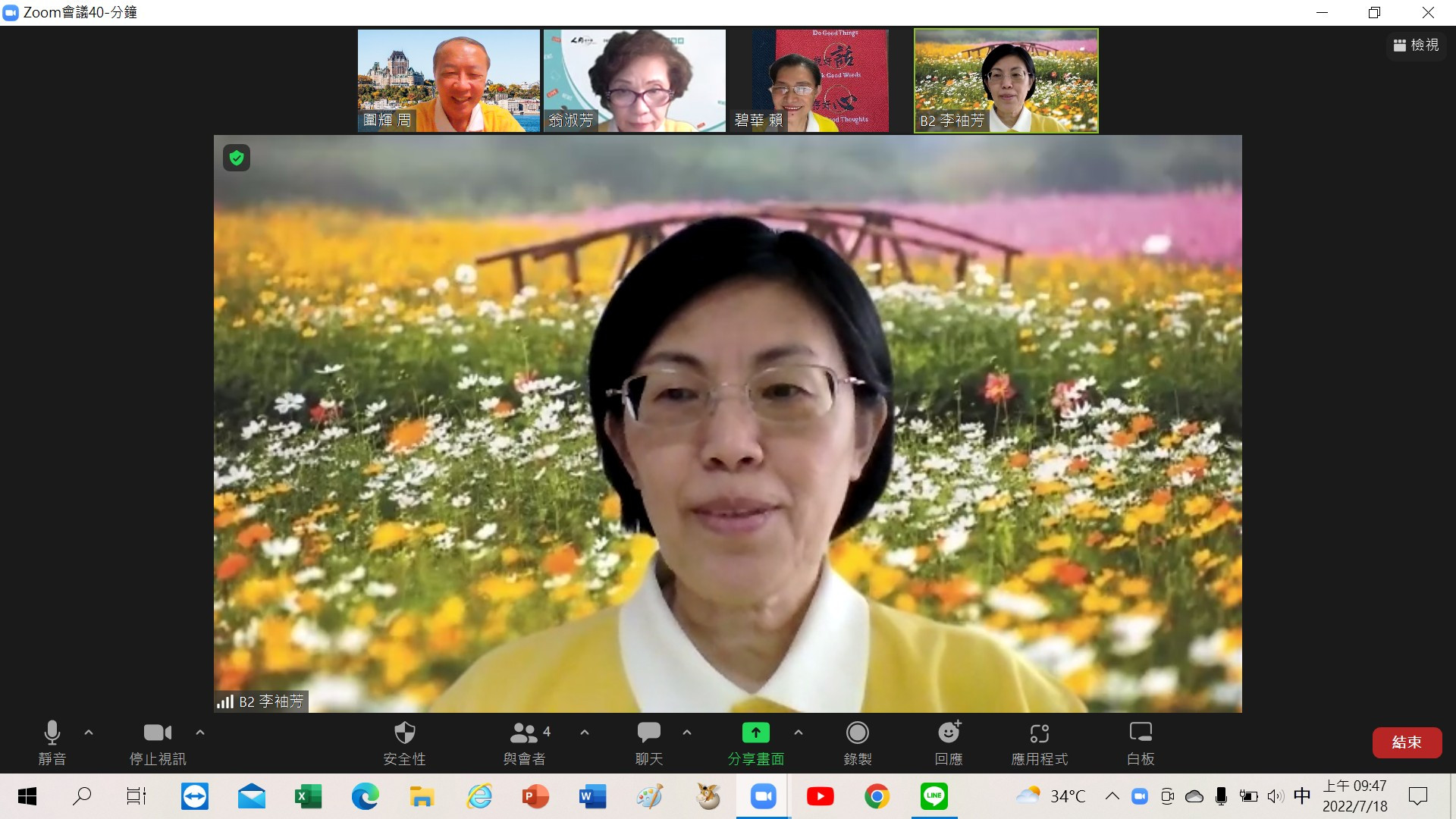Select the 翁淑芳 participant video thumbnail

[634, 80]
